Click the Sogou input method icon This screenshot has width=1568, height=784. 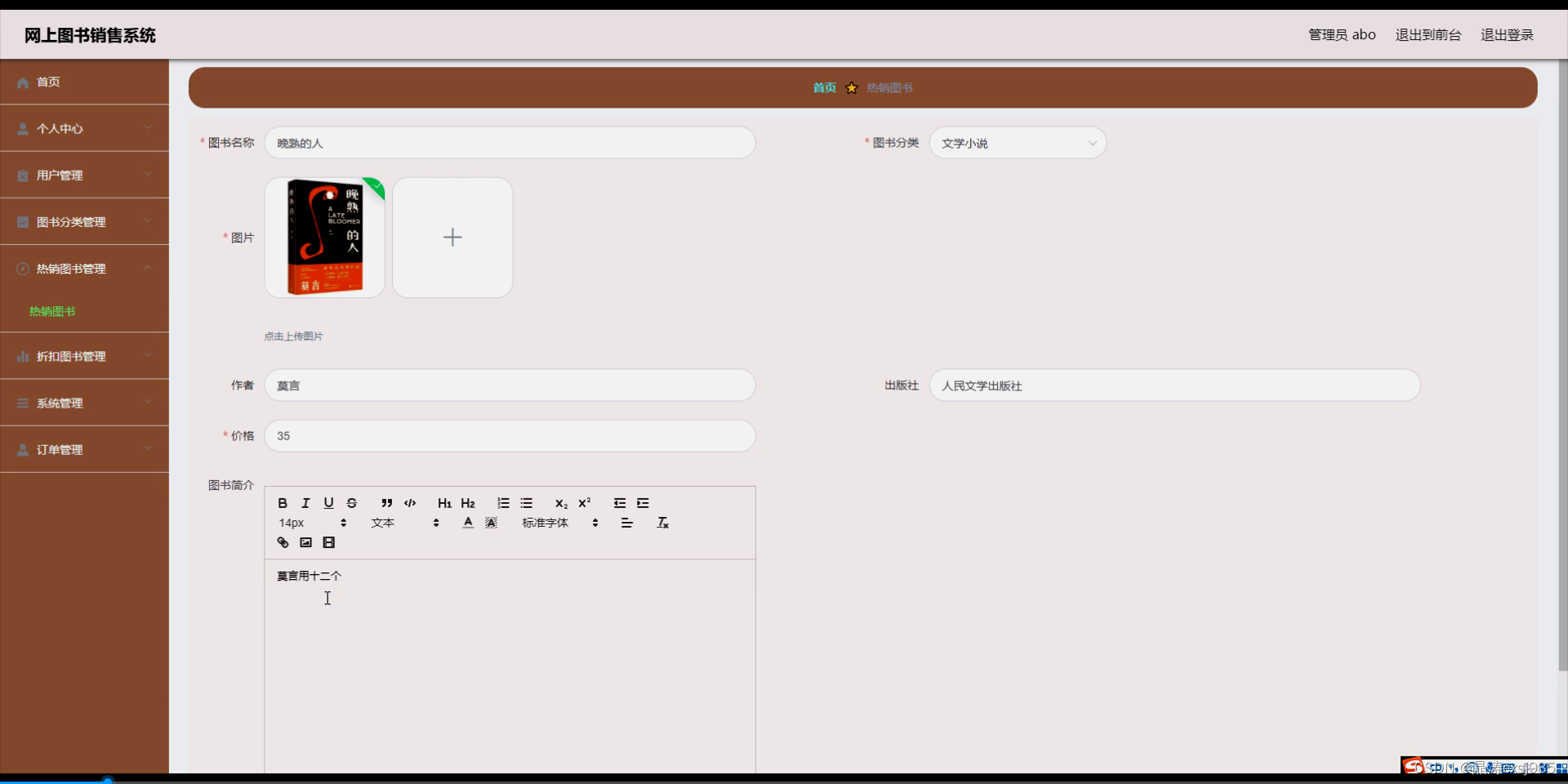(x=1414, y=766)
